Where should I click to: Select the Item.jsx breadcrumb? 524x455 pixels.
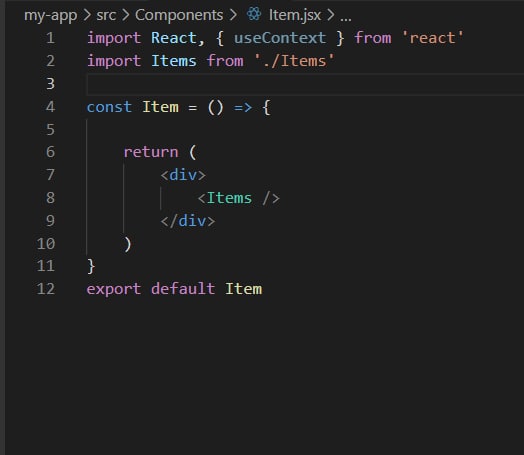pos(295,15)
